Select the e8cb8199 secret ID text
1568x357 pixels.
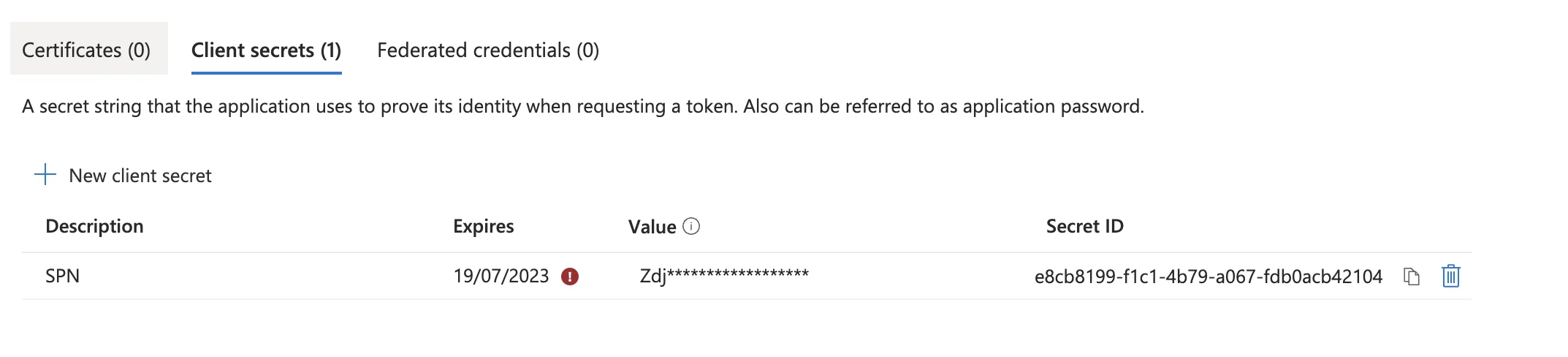(1209, 277)
